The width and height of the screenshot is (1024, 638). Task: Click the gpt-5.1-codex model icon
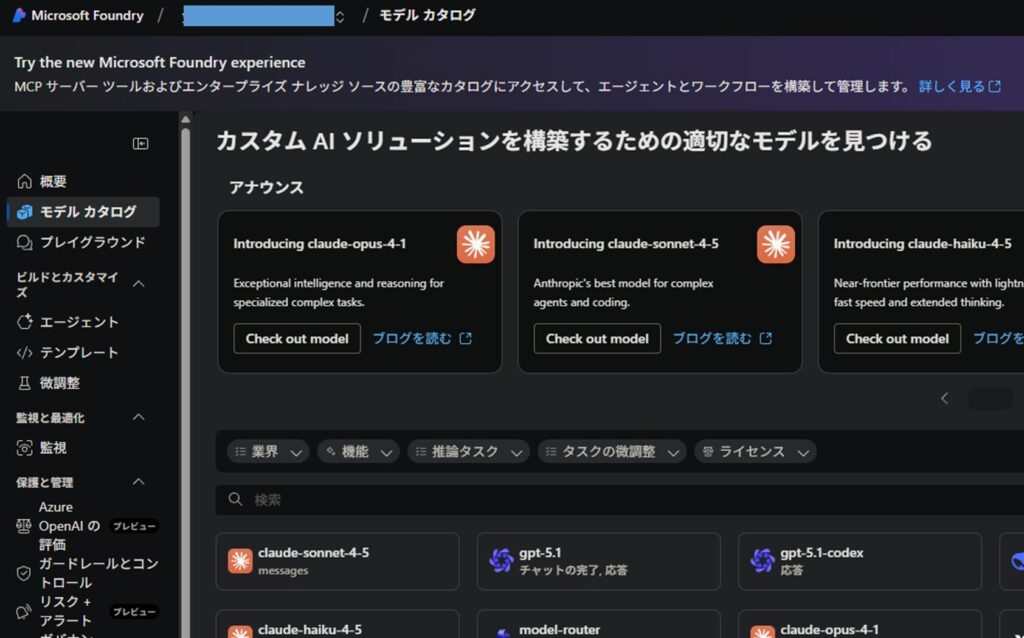[762, 561]
